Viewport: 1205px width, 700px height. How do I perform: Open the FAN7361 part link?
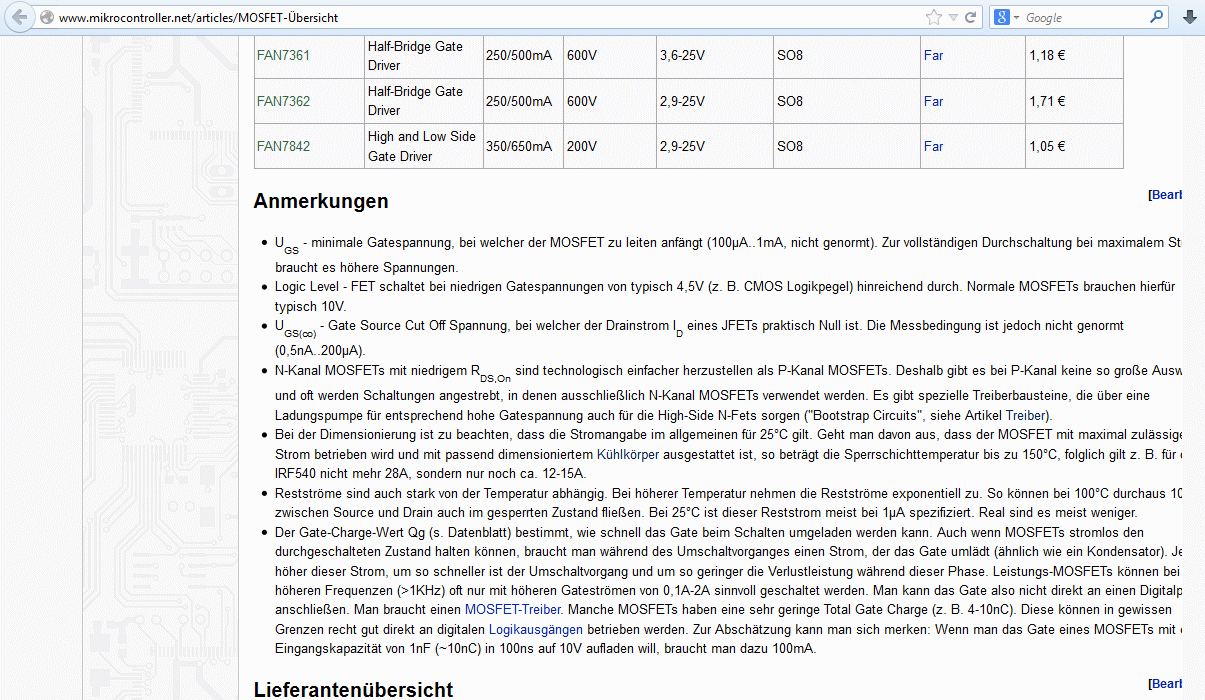point(283,56)
